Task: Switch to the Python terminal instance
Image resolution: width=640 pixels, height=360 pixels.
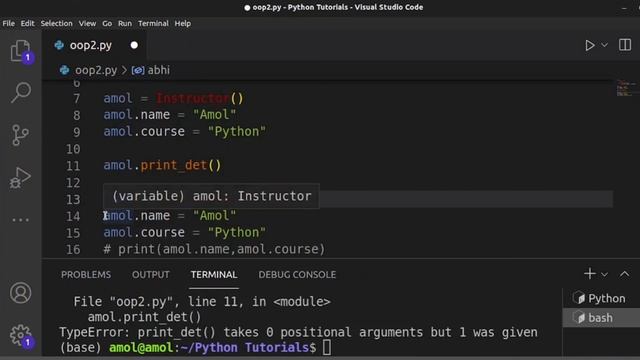Action: 601,298
